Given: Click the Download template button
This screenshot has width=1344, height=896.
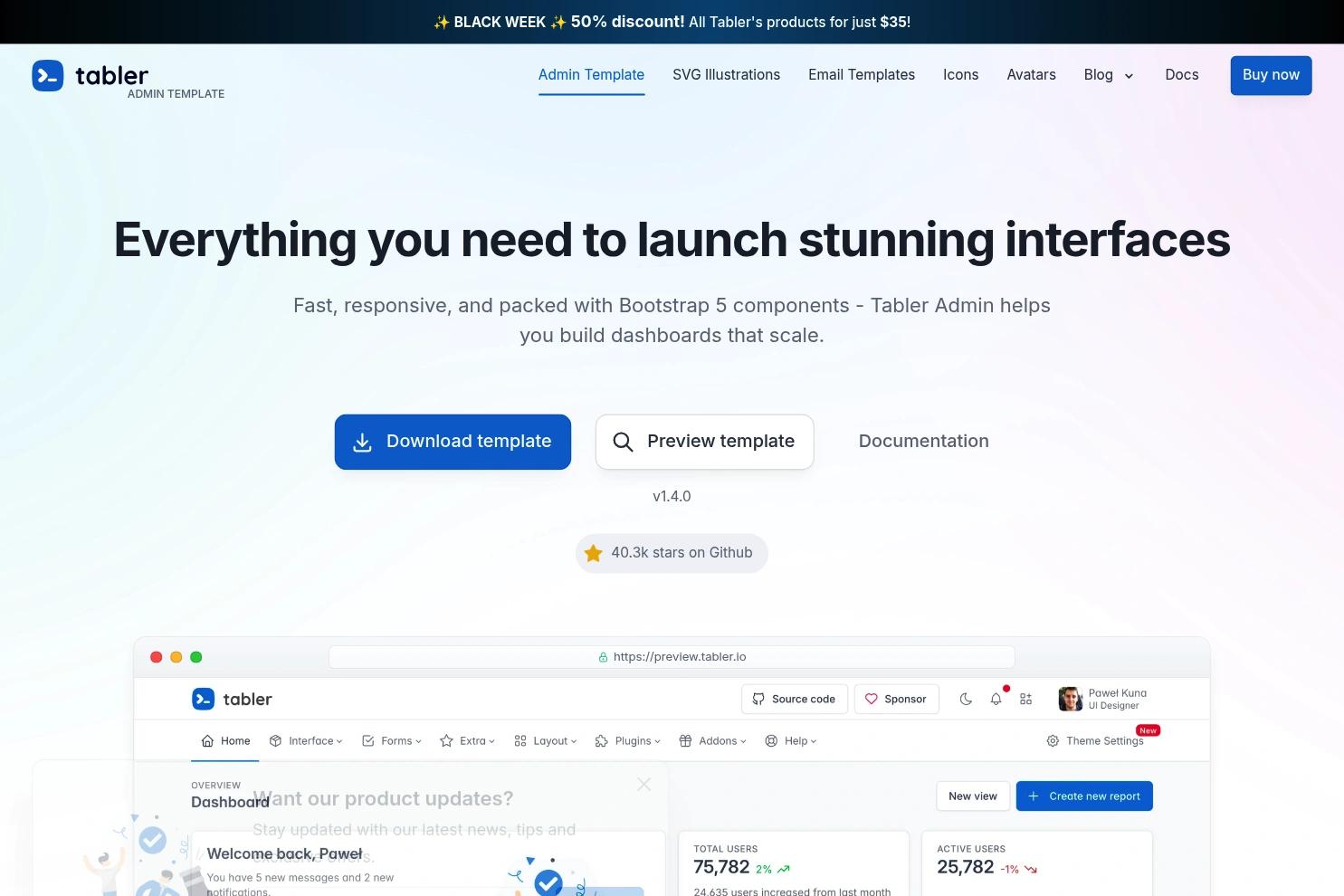Looking at the screenshot, I should [x=453, y=442].
